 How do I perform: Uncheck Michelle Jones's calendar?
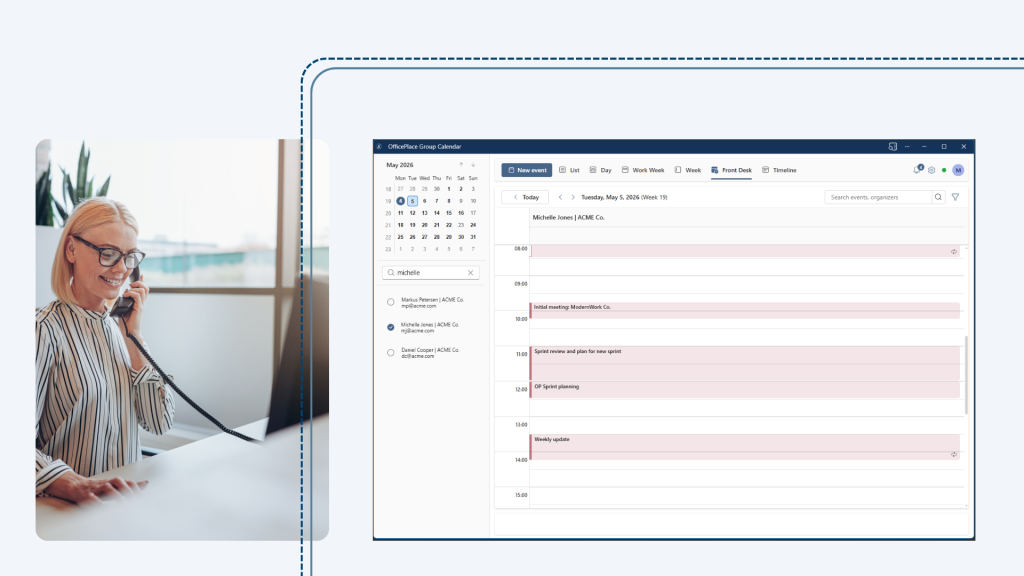[391, 327]
